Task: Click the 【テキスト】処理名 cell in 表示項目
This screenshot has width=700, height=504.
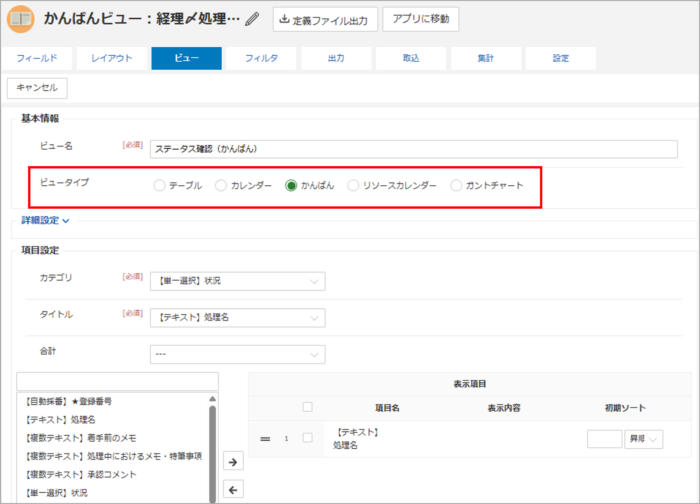Action: click(356, 439)
